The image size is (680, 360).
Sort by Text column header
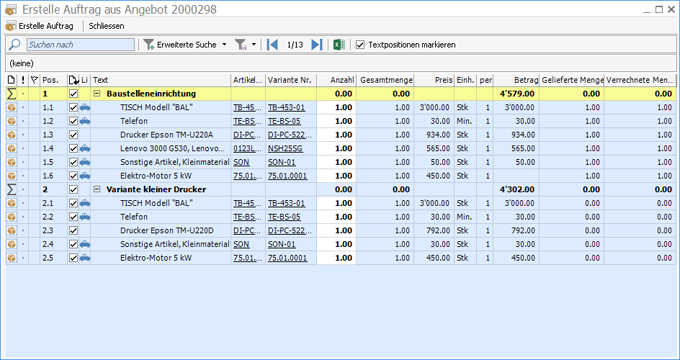tap(161, 80)
